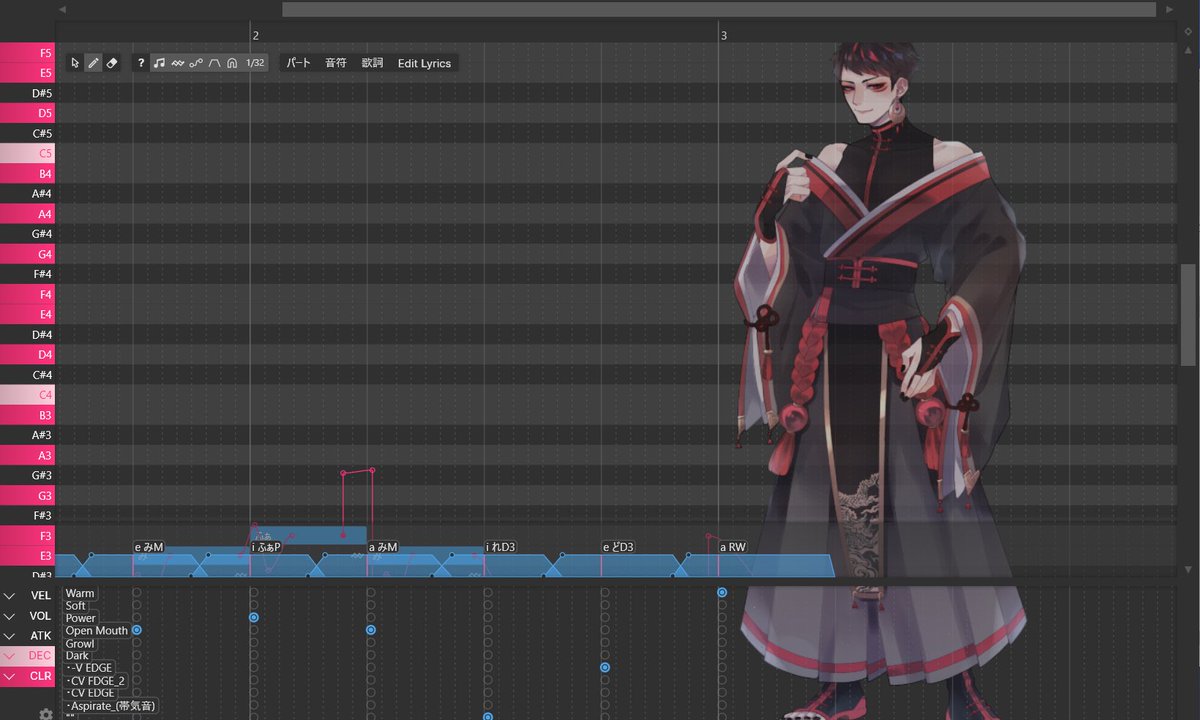
Task: Click the F#3 piano key
Action: point(28,515)
